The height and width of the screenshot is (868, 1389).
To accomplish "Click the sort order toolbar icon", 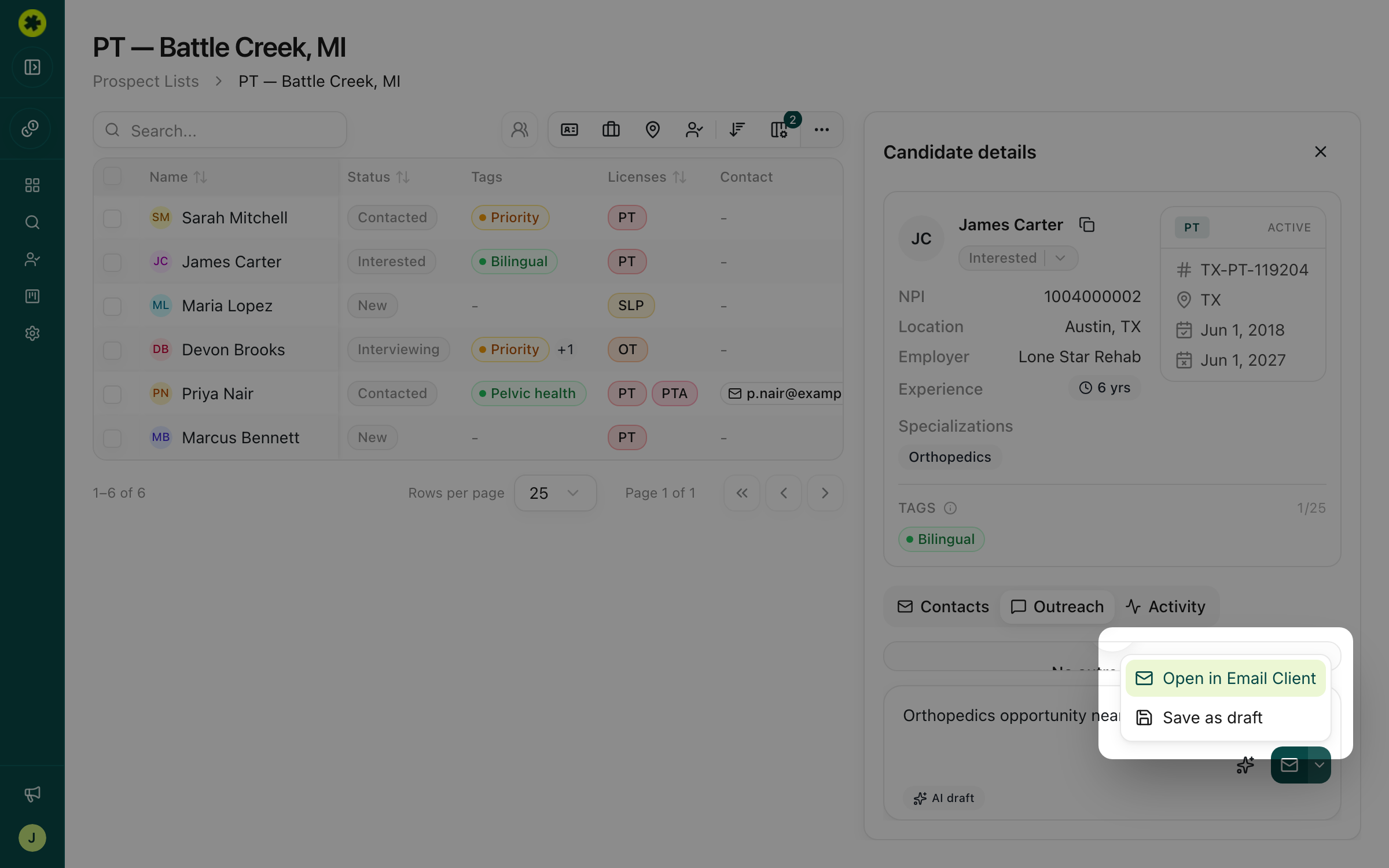I will click(x=737, y=130).
